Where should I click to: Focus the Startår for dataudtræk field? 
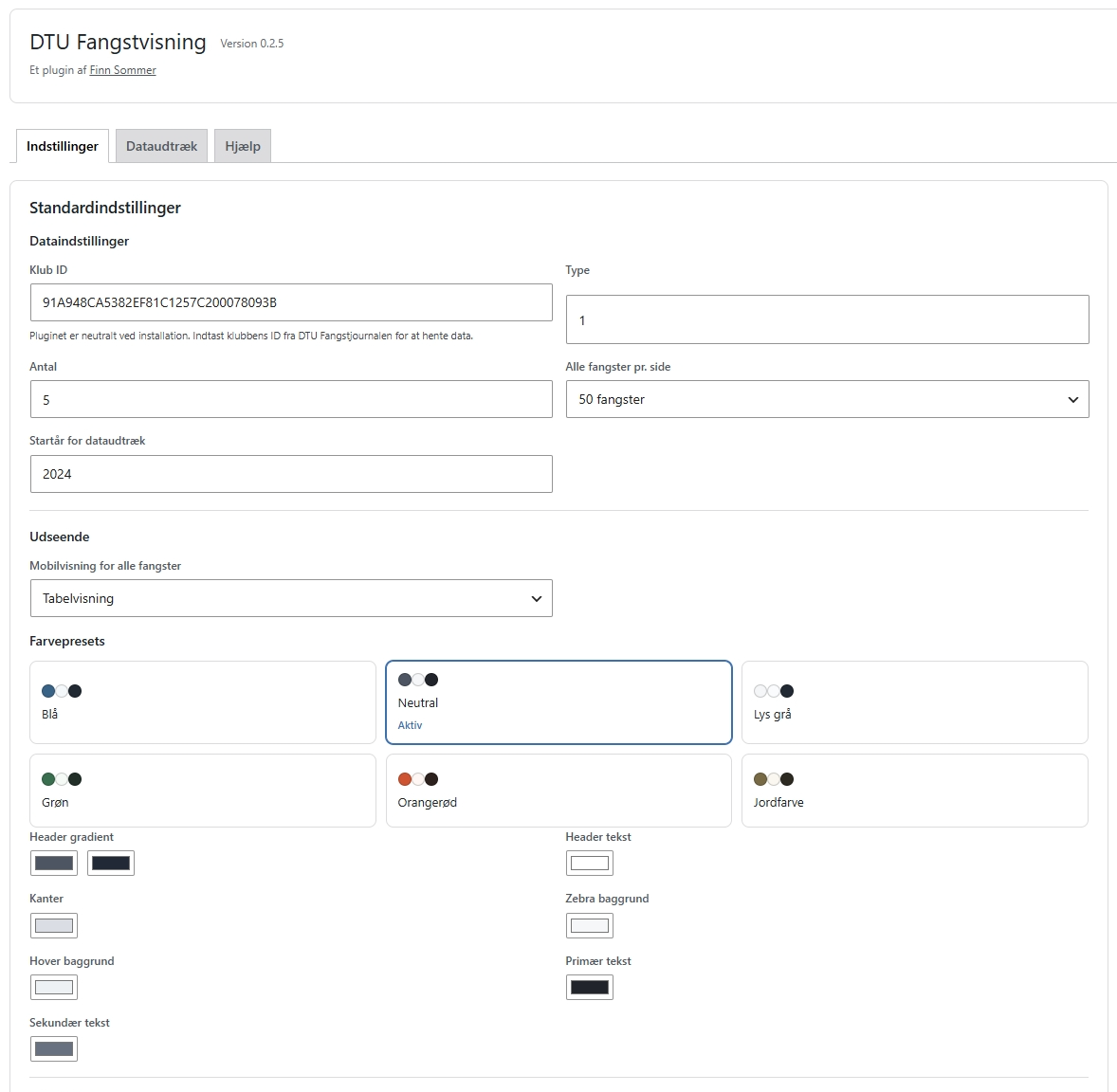pyautogui.click(x=291, y=474)
